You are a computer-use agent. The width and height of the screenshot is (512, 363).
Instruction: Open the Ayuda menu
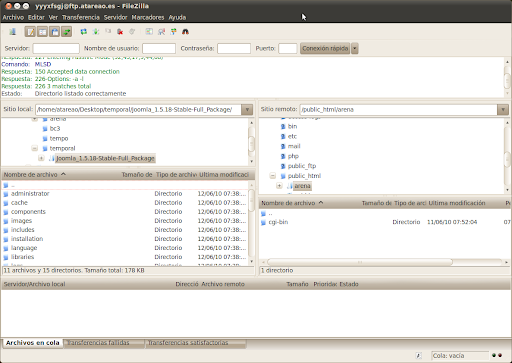click(177, 17)
